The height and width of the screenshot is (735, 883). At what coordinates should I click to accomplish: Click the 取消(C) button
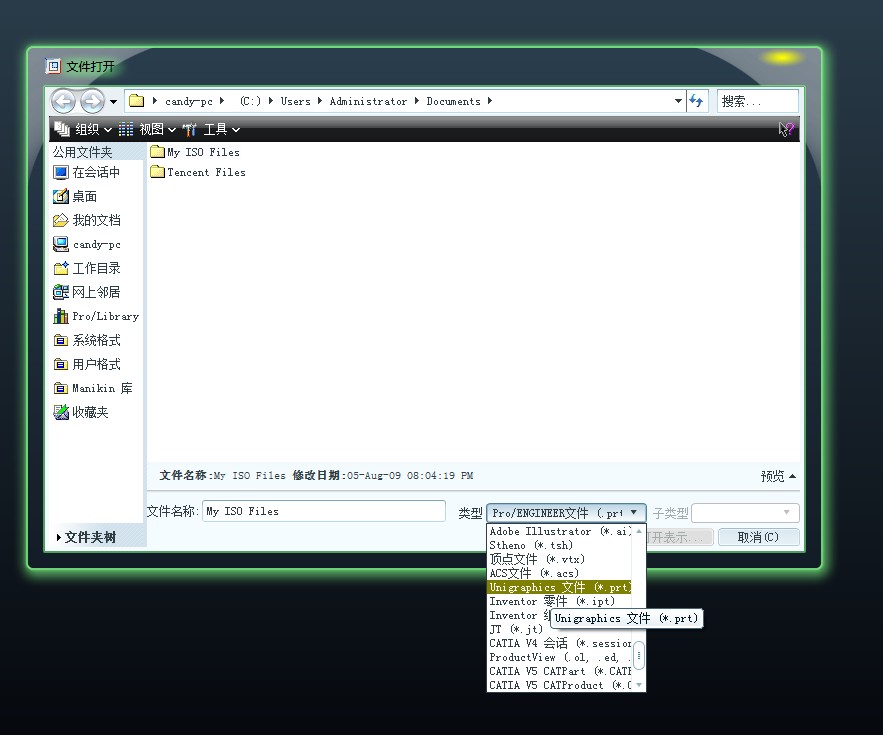tap(759, 537)
